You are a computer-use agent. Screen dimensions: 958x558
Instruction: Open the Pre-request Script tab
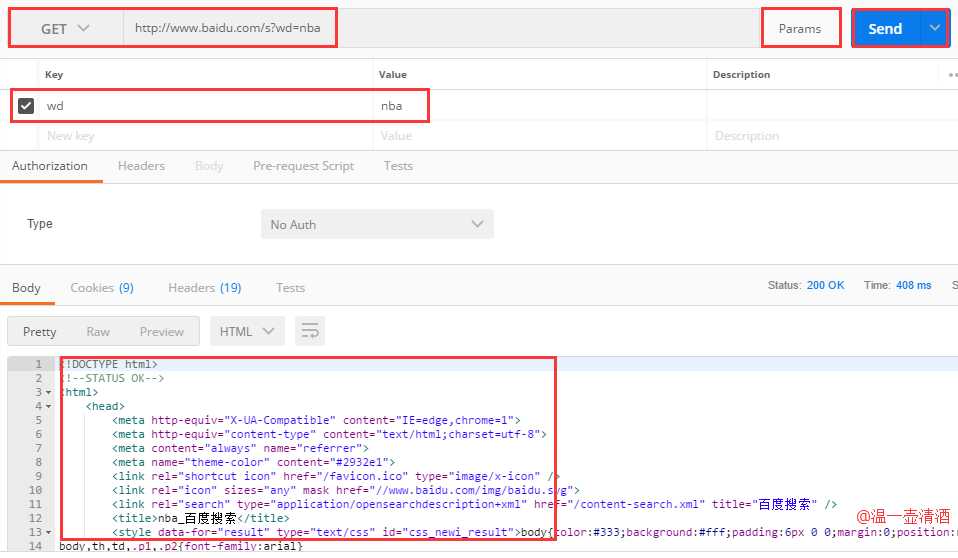(x=304, y=166)
